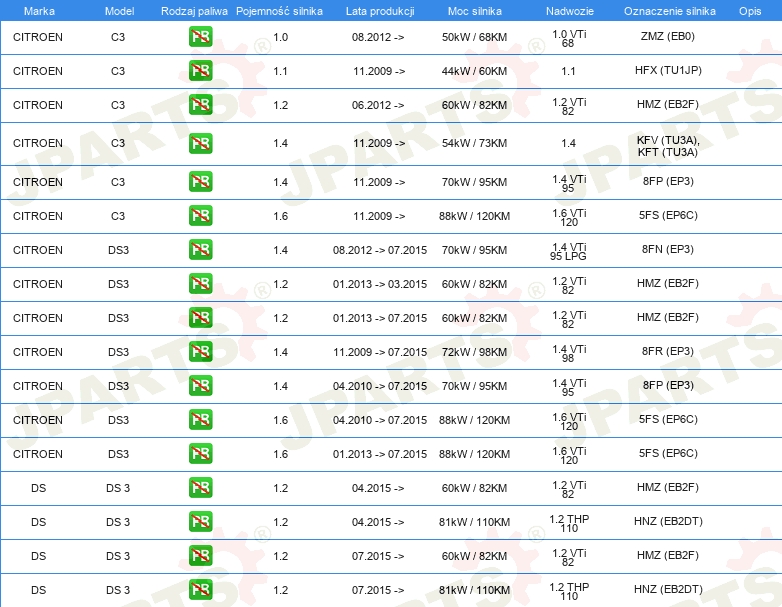Select 1.2 THP 110 in the 04.2015 row
This screenshot has height=607, width=782.
tap(569, 524)
